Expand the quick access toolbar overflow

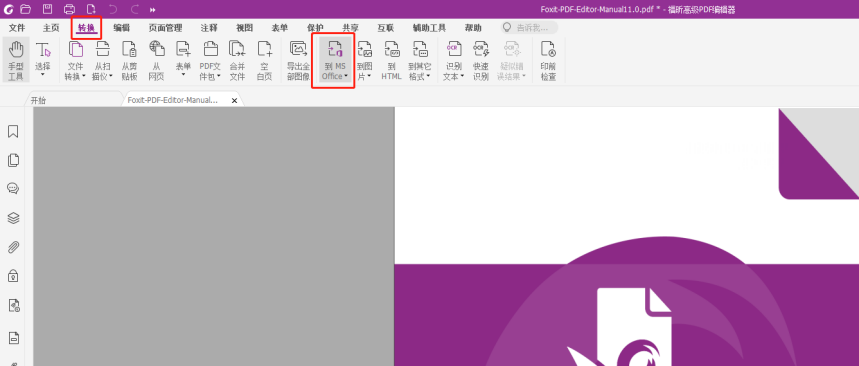[x=153, y=9]
